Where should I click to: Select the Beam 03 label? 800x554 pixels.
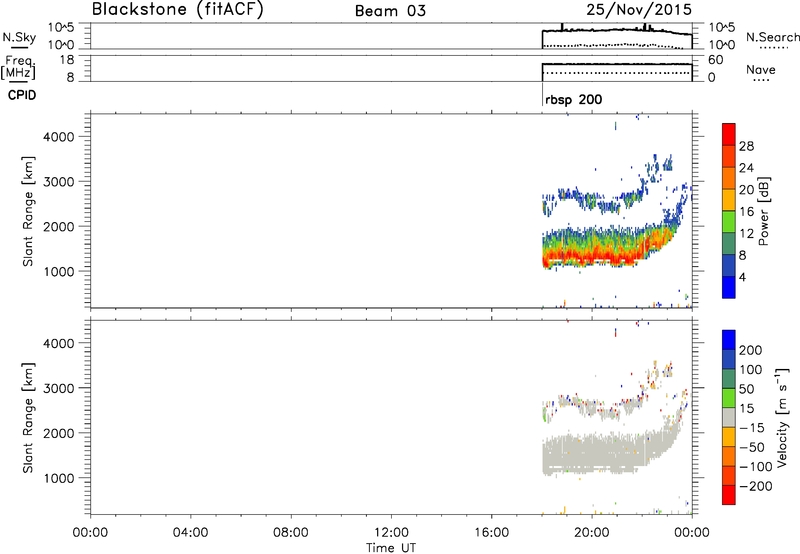pos(390,11)
